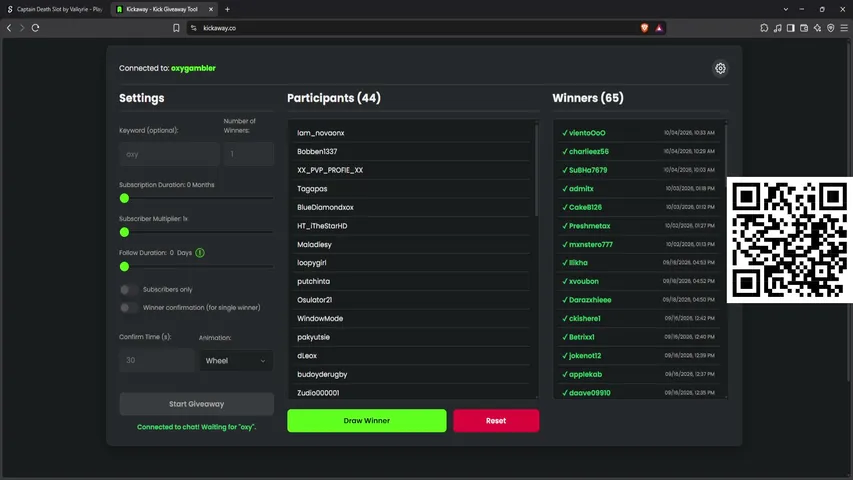Click the participants list scrollbar
853x480 pixels.
(x=536, y=169)
